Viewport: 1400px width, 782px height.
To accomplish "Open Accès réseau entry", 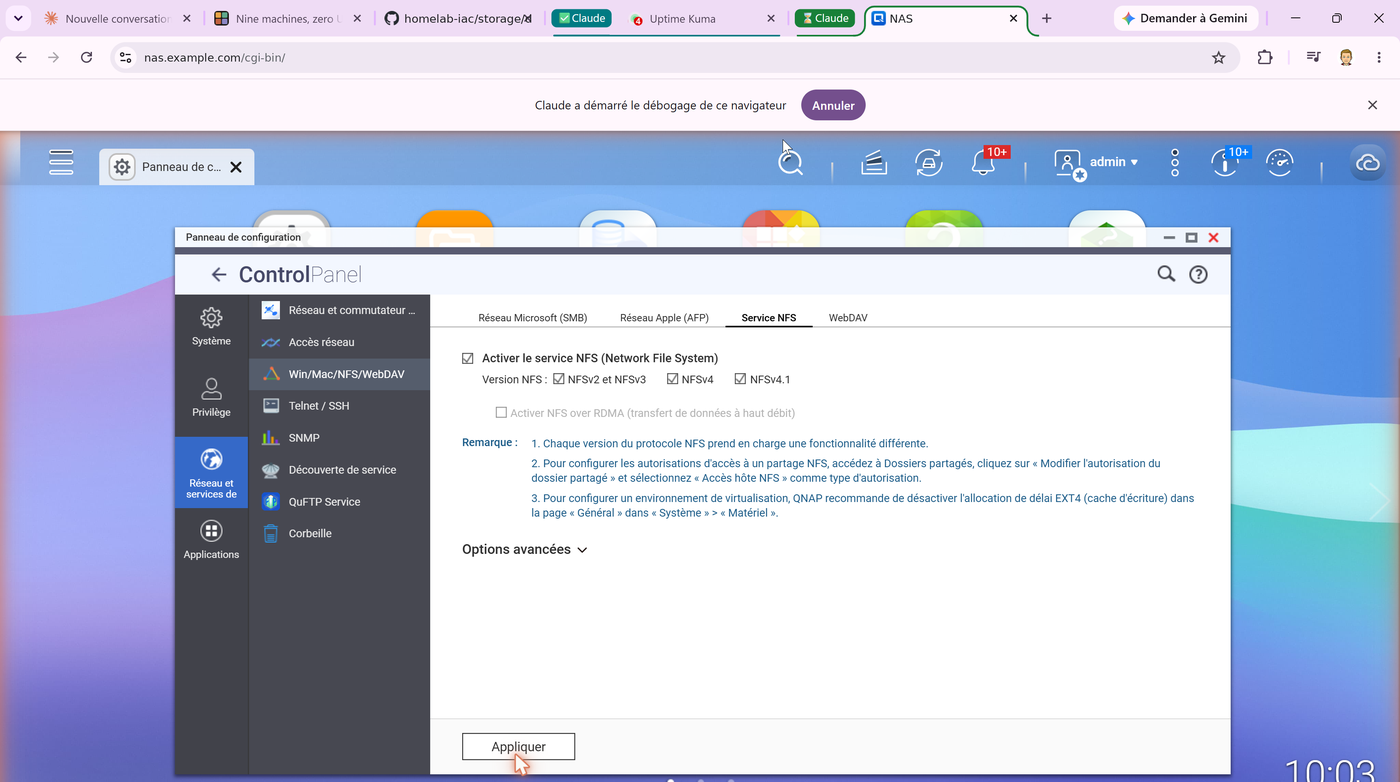I will 339,342.
